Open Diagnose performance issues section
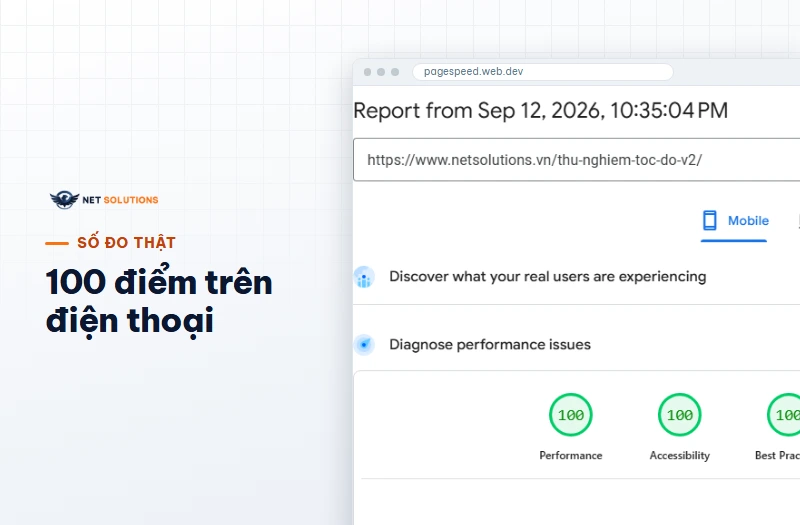 (490, 344)
